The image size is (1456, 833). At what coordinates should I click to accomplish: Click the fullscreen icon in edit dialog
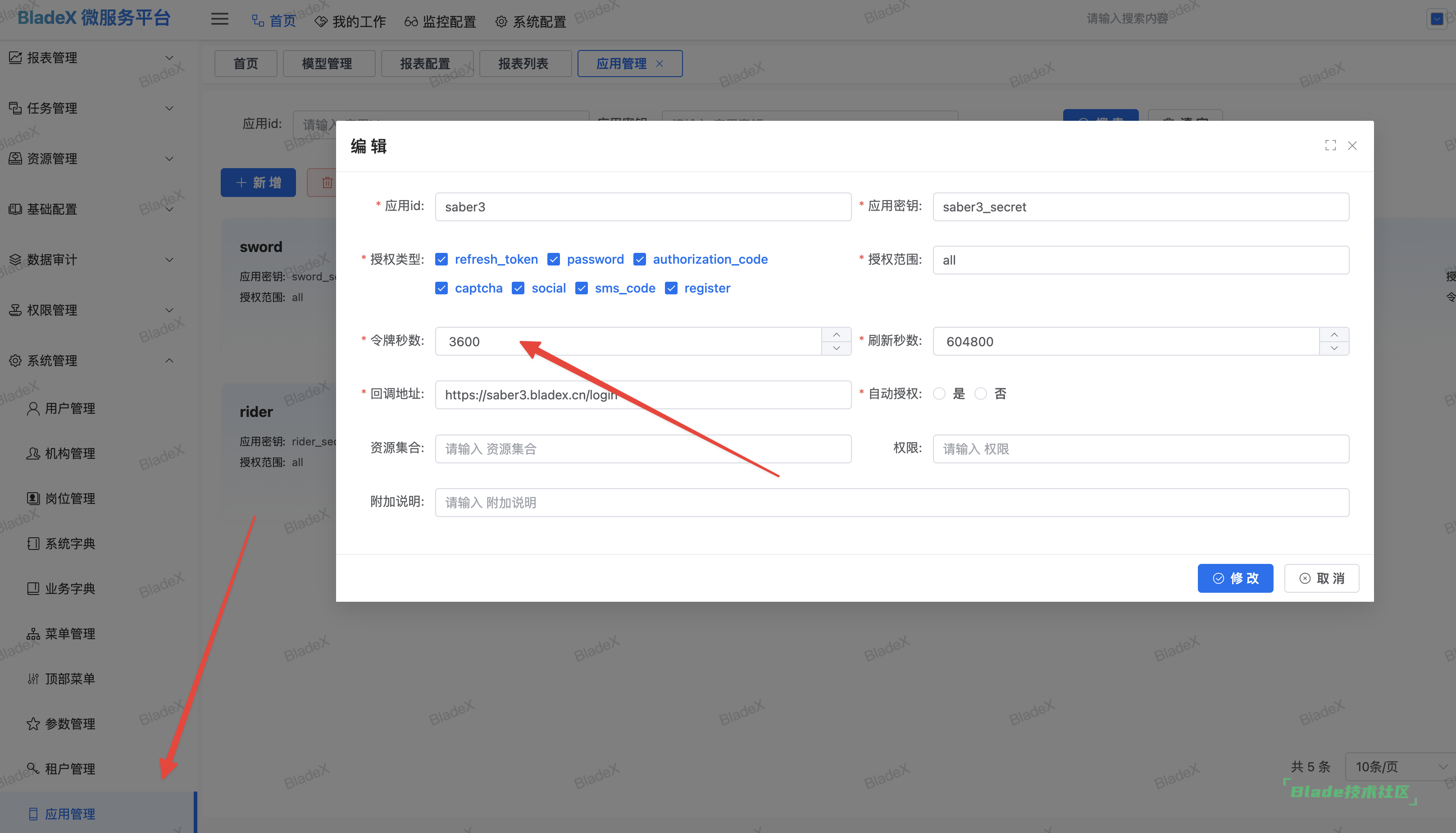1330,145
